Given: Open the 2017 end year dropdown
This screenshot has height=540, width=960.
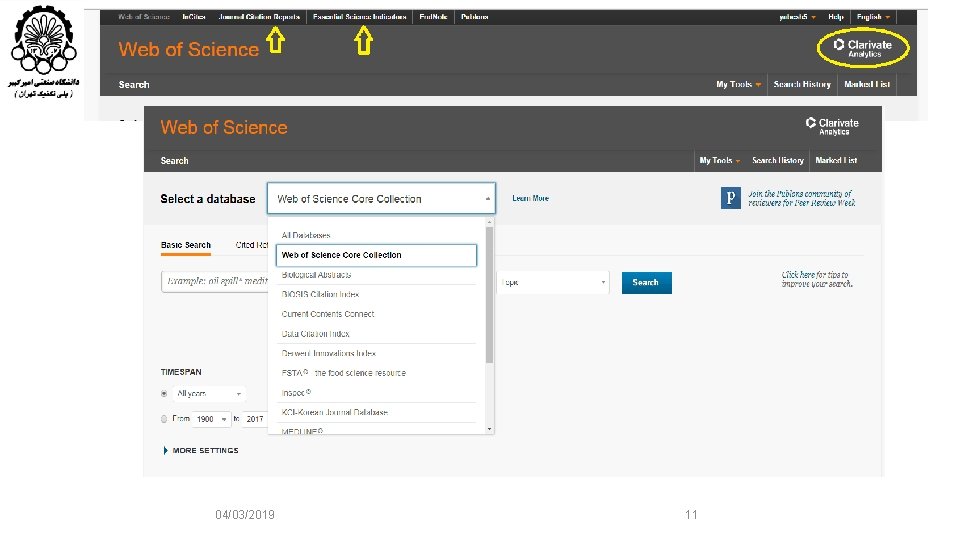Looking at the screenshot, I should tap(255, 419).
